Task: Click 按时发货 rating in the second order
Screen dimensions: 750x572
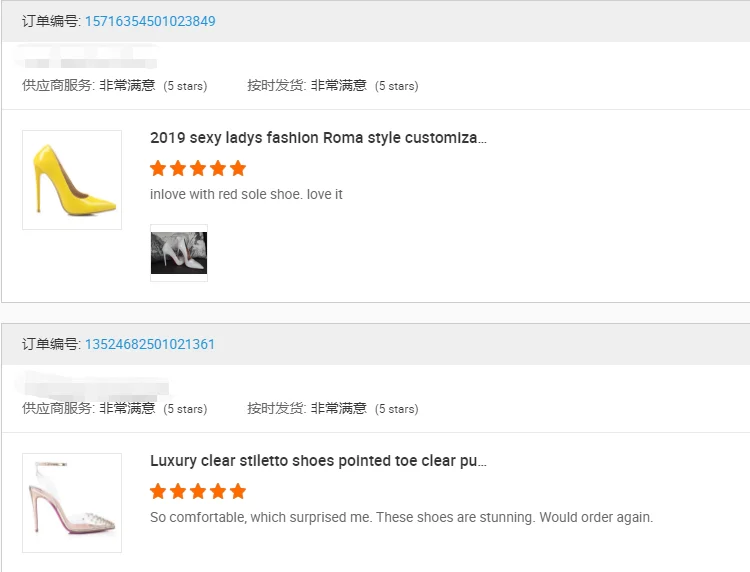Action: coord(333,408)
